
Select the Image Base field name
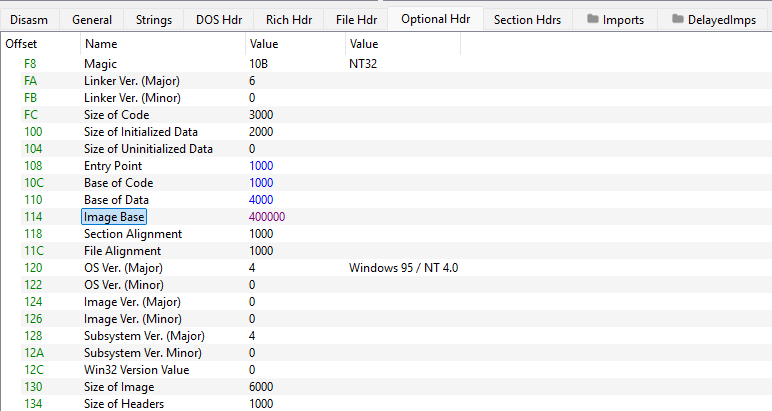[115, 216]
